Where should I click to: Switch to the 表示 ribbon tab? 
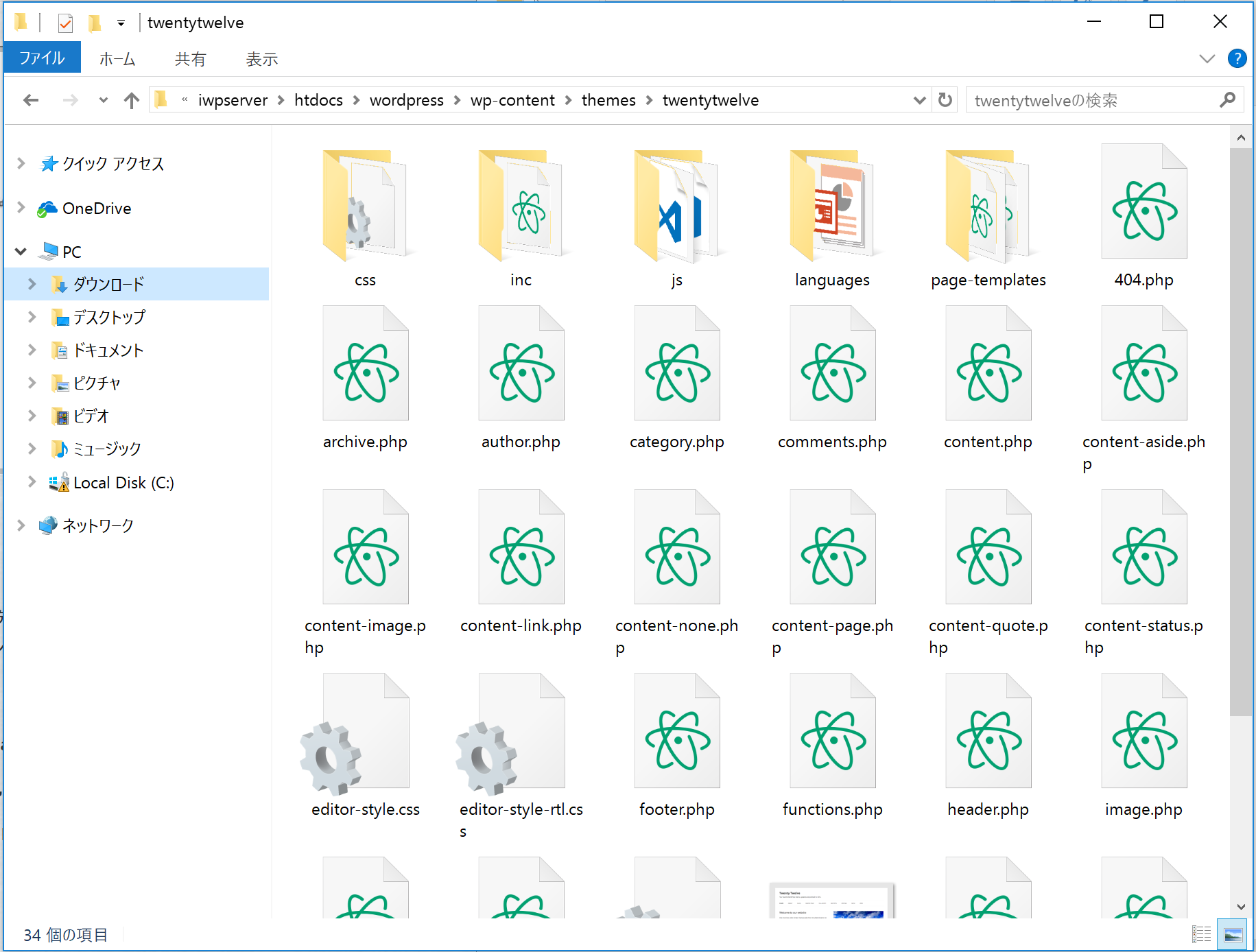pos(262,59)
